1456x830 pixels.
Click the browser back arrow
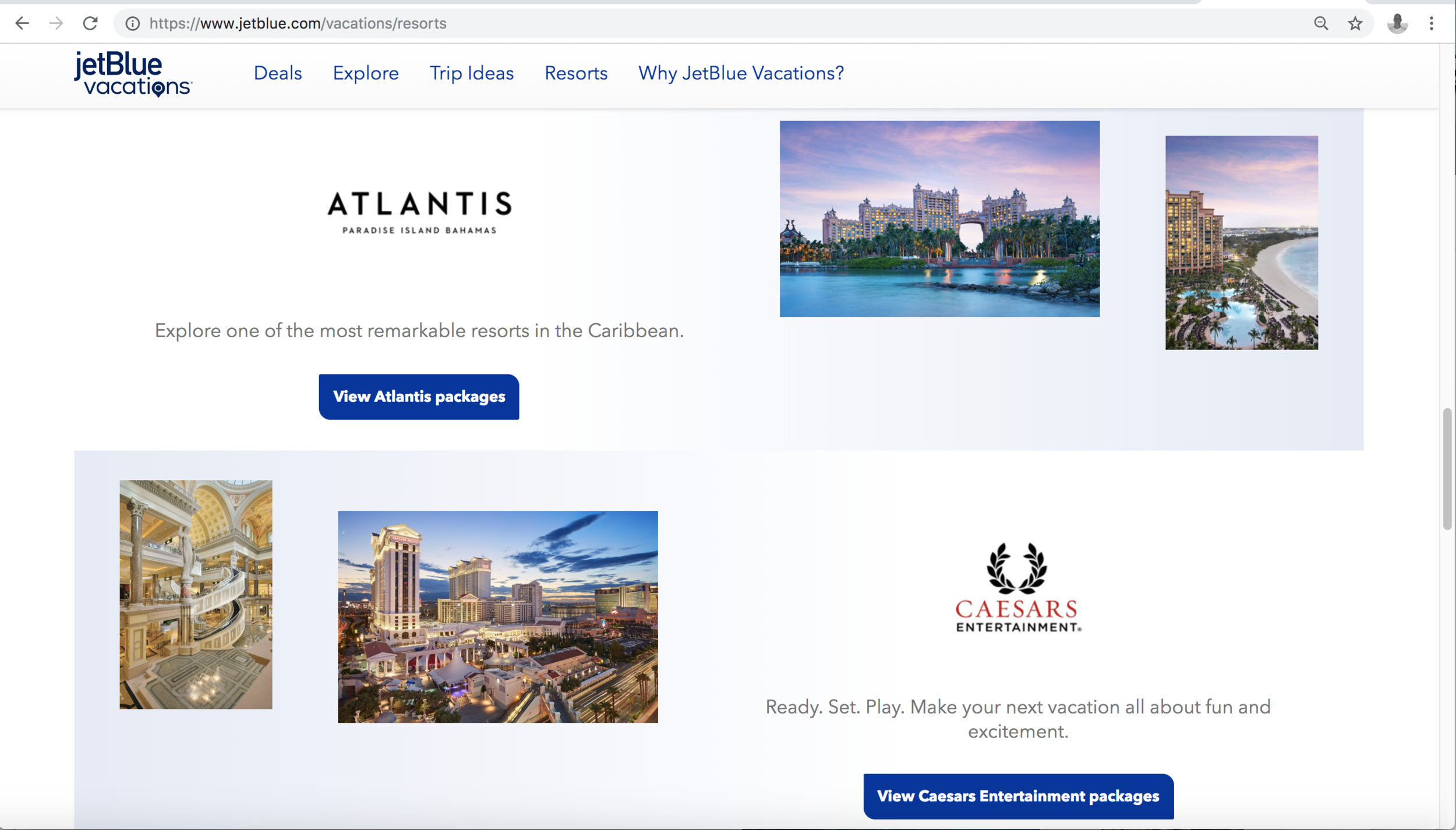(x=22, y=23)
